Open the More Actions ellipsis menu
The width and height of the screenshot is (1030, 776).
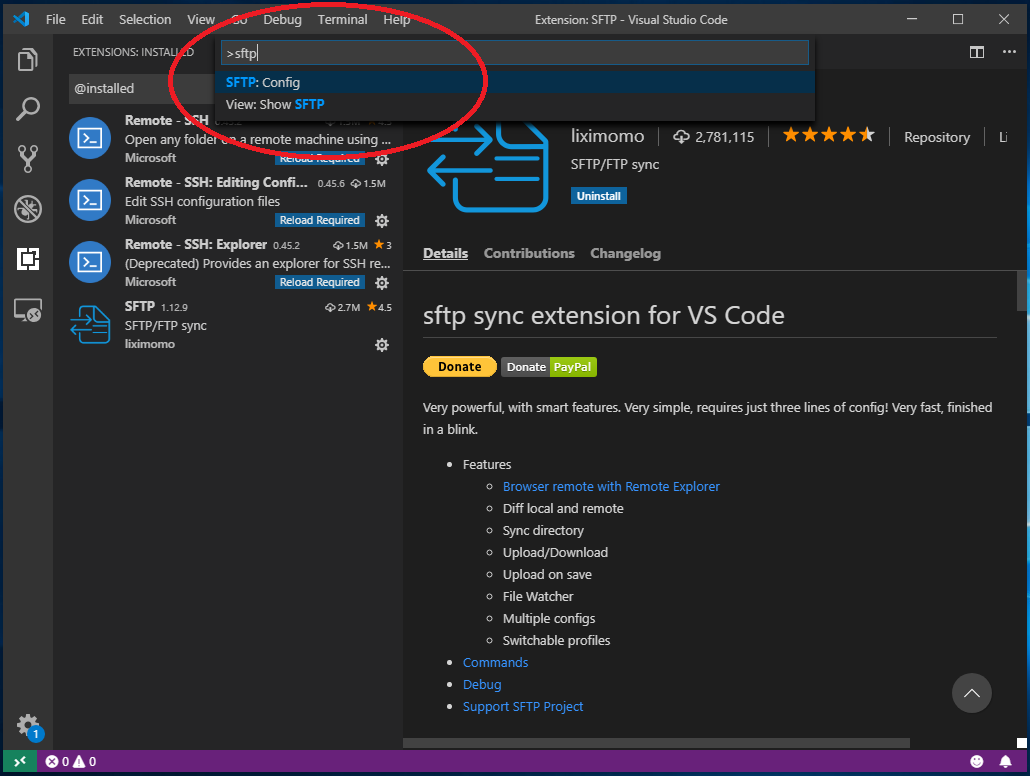(1009, 52)
